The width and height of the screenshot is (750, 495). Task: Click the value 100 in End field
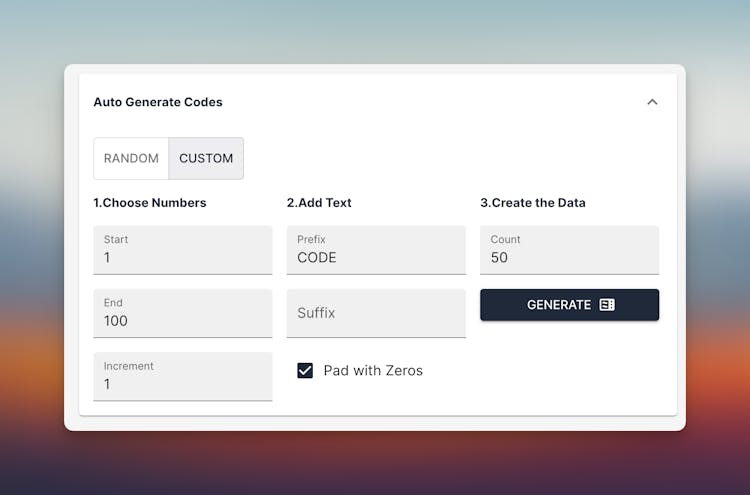116,321
